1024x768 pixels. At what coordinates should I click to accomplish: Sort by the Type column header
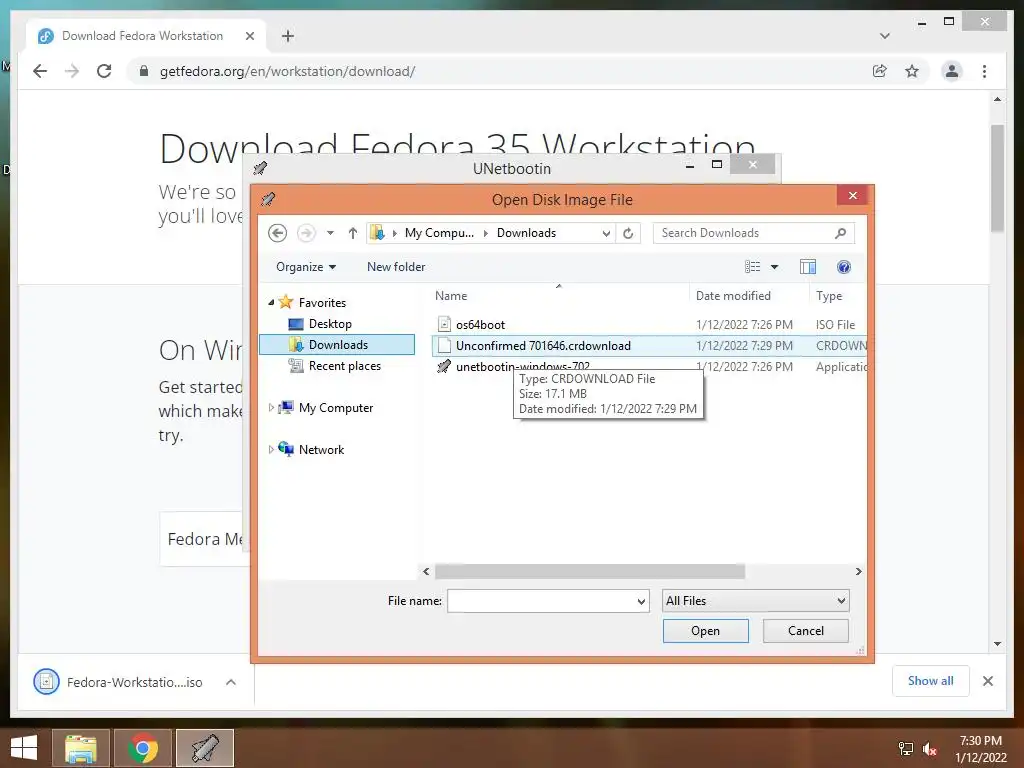[829, 296]
